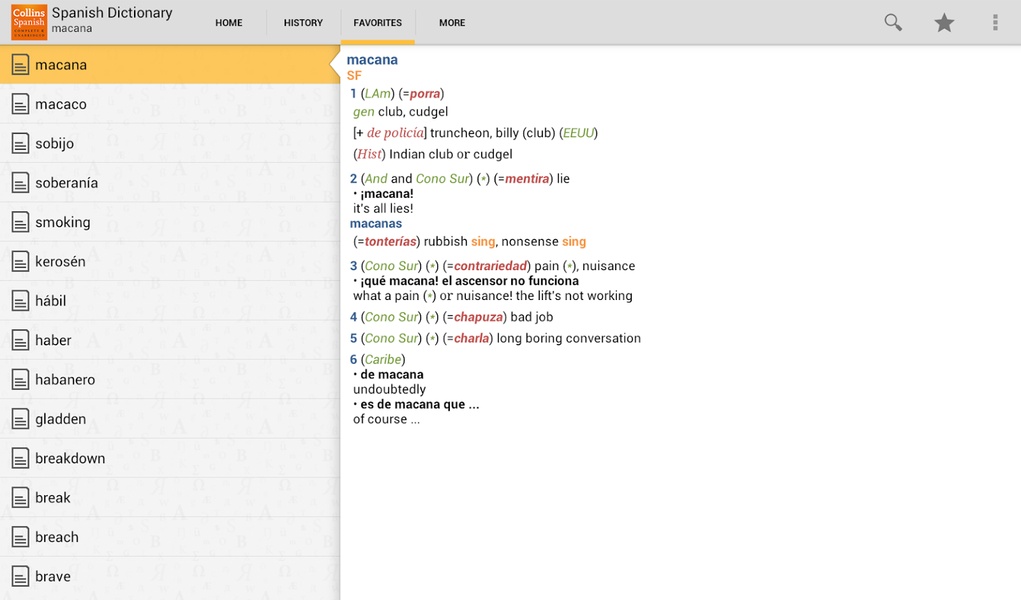The width and height of the screenshot is (1021, 600).
Task: Click the document icon beside macaco
Action: pos(20,104)
